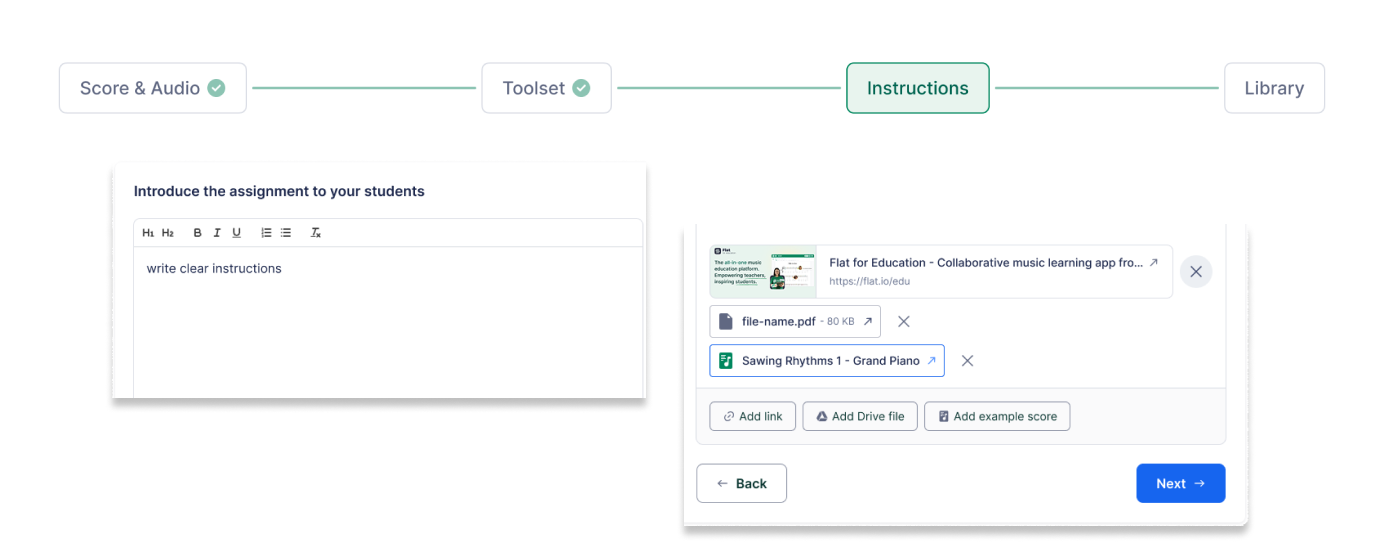Insert a bulleted list

[286, 233]
